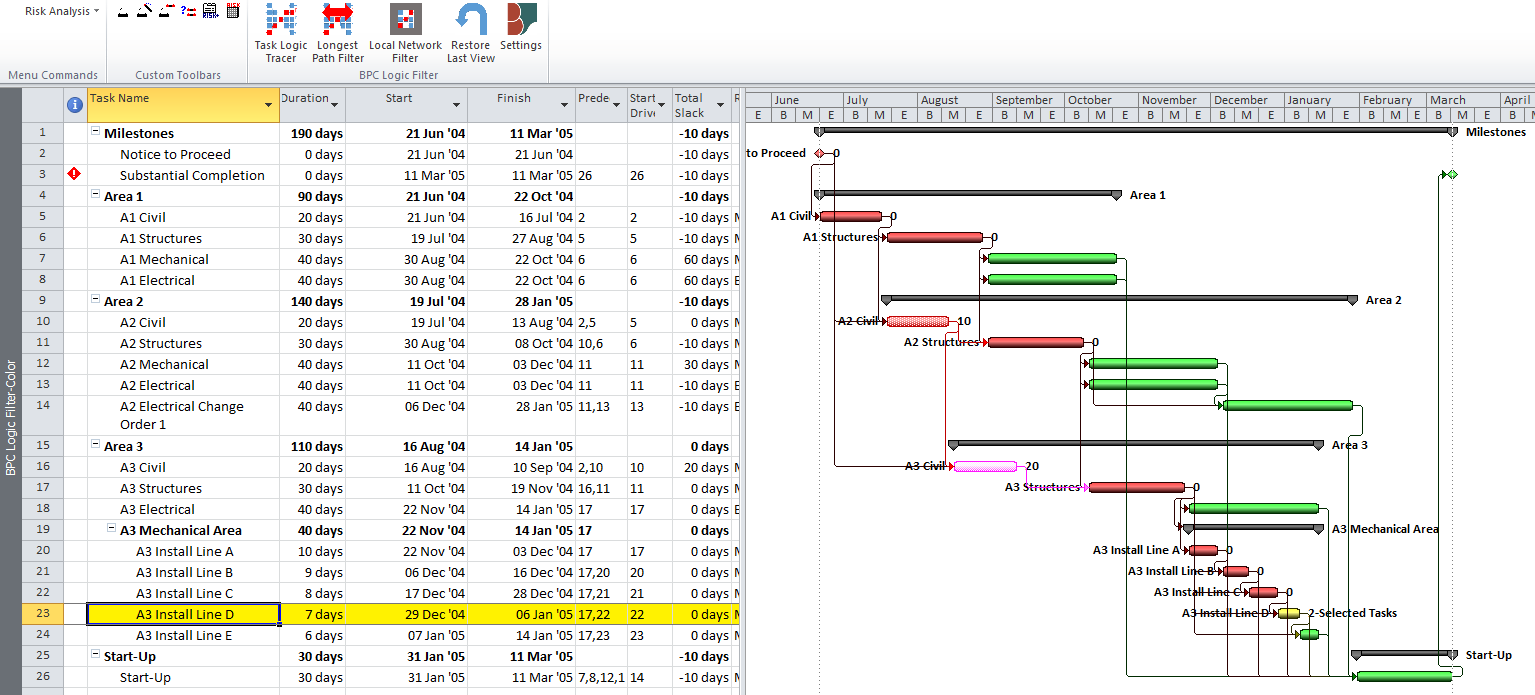1535x695 pixels.
Task: Click the yellow A3 Install Line D Gantt bar
Action: coord(1289,613)
